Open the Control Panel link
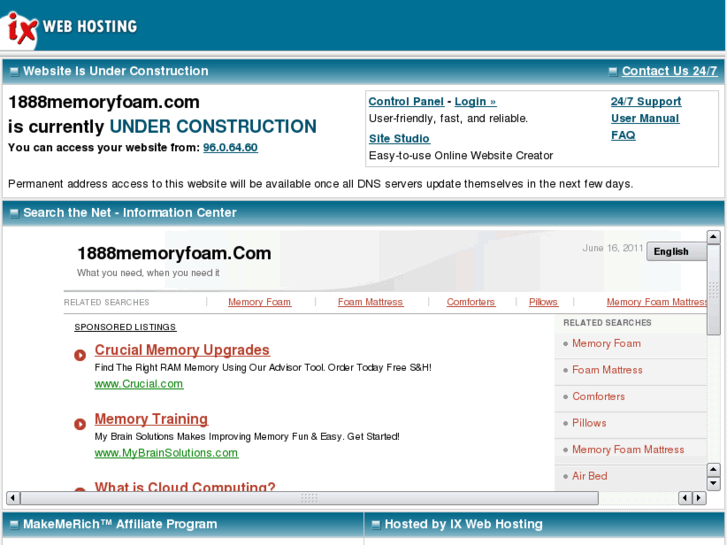Image resolution: width=727 pixels, height=545 pixels. click(x=406, y=102)
